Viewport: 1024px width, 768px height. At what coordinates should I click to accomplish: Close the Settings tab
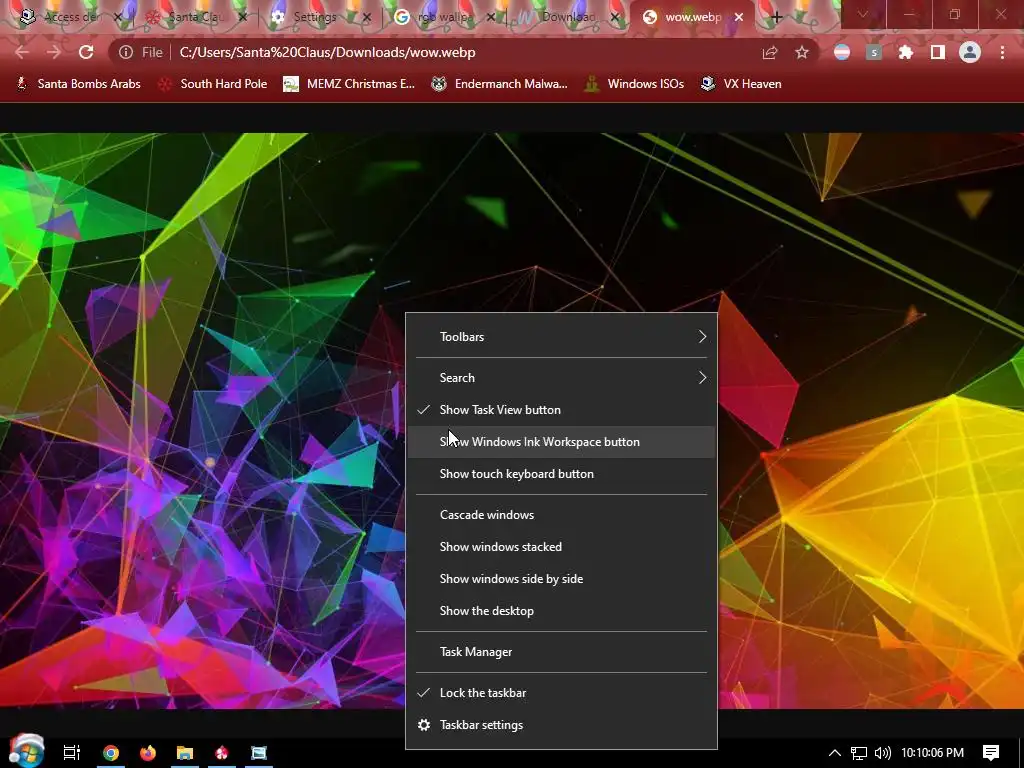click(367, 18)
